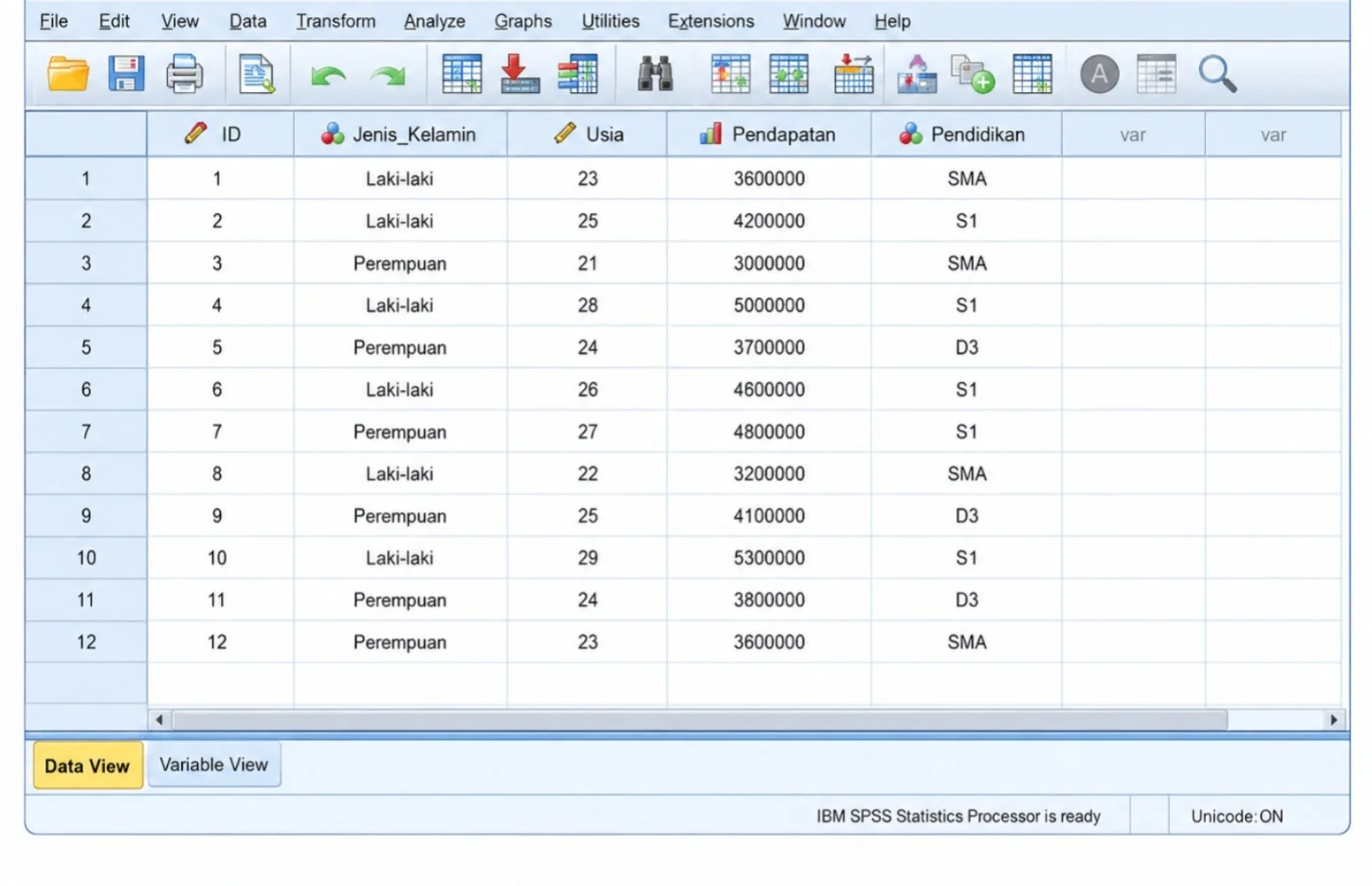The image size is (1372, 886).
Task: Click Usia cell 21
Action: tap(587, 263)
